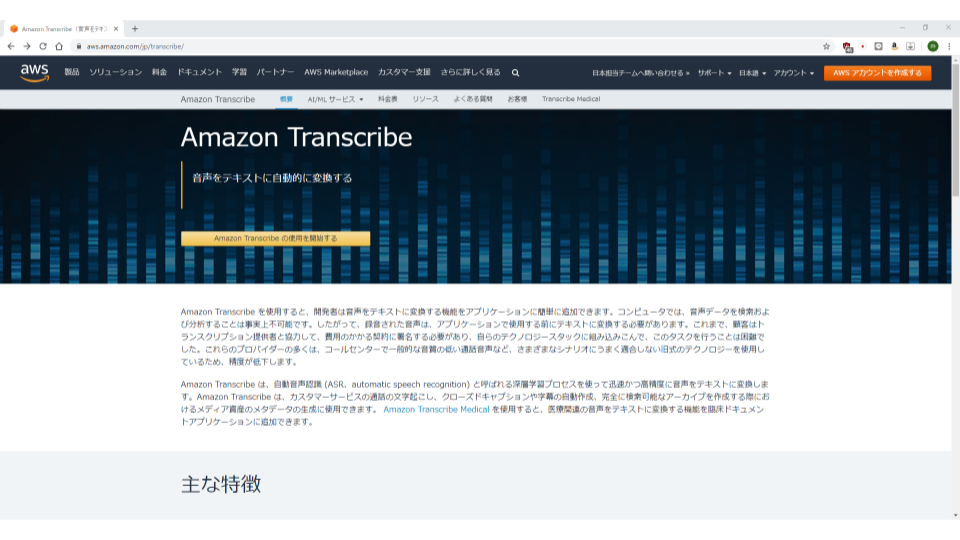Open the Amazon Transcribe Medical hyperlink
Image resolution: width=960 pixels, height=540 pixels.
pyautogui.click(x=436, y=410)
